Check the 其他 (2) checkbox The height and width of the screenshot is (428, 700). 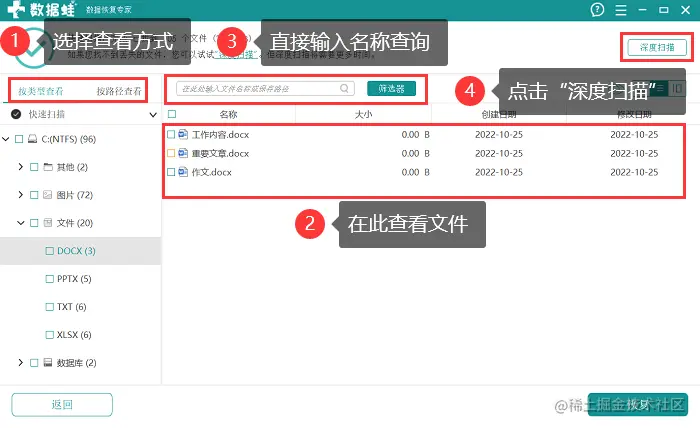coord(34,167)
